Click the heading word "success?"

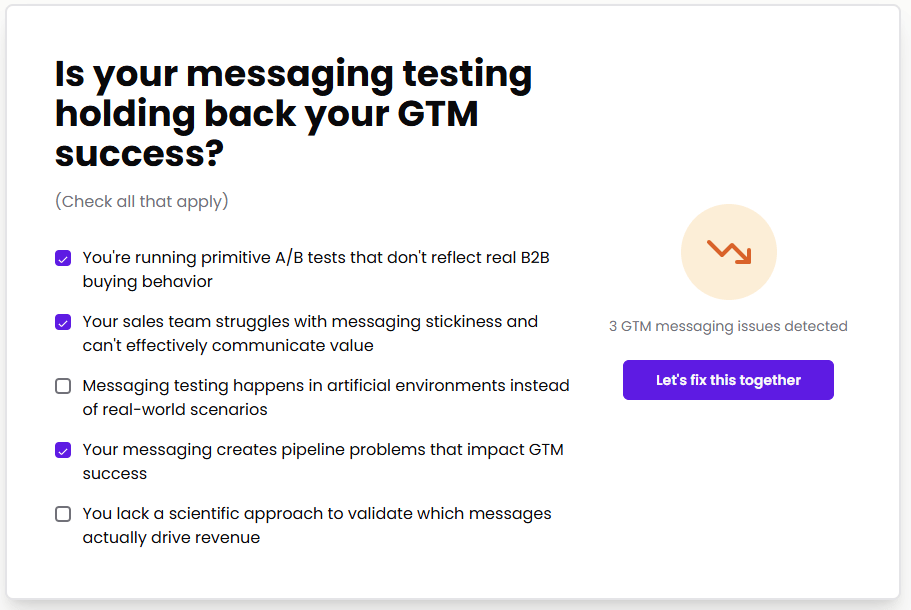(x=139, y=153)
